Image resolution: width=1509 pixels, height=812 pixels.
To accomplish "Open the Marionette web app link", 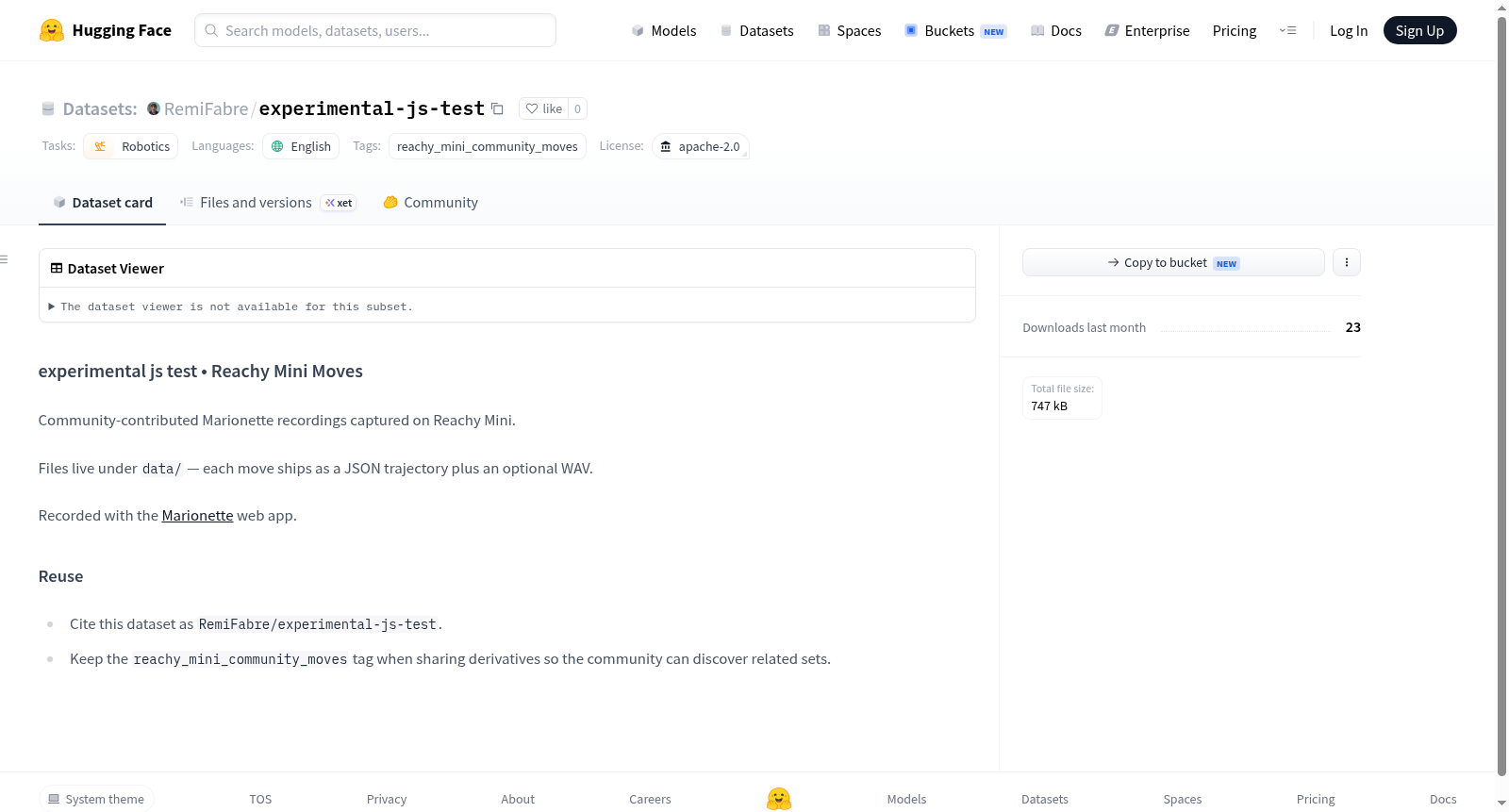I will (x=197, y=516).
